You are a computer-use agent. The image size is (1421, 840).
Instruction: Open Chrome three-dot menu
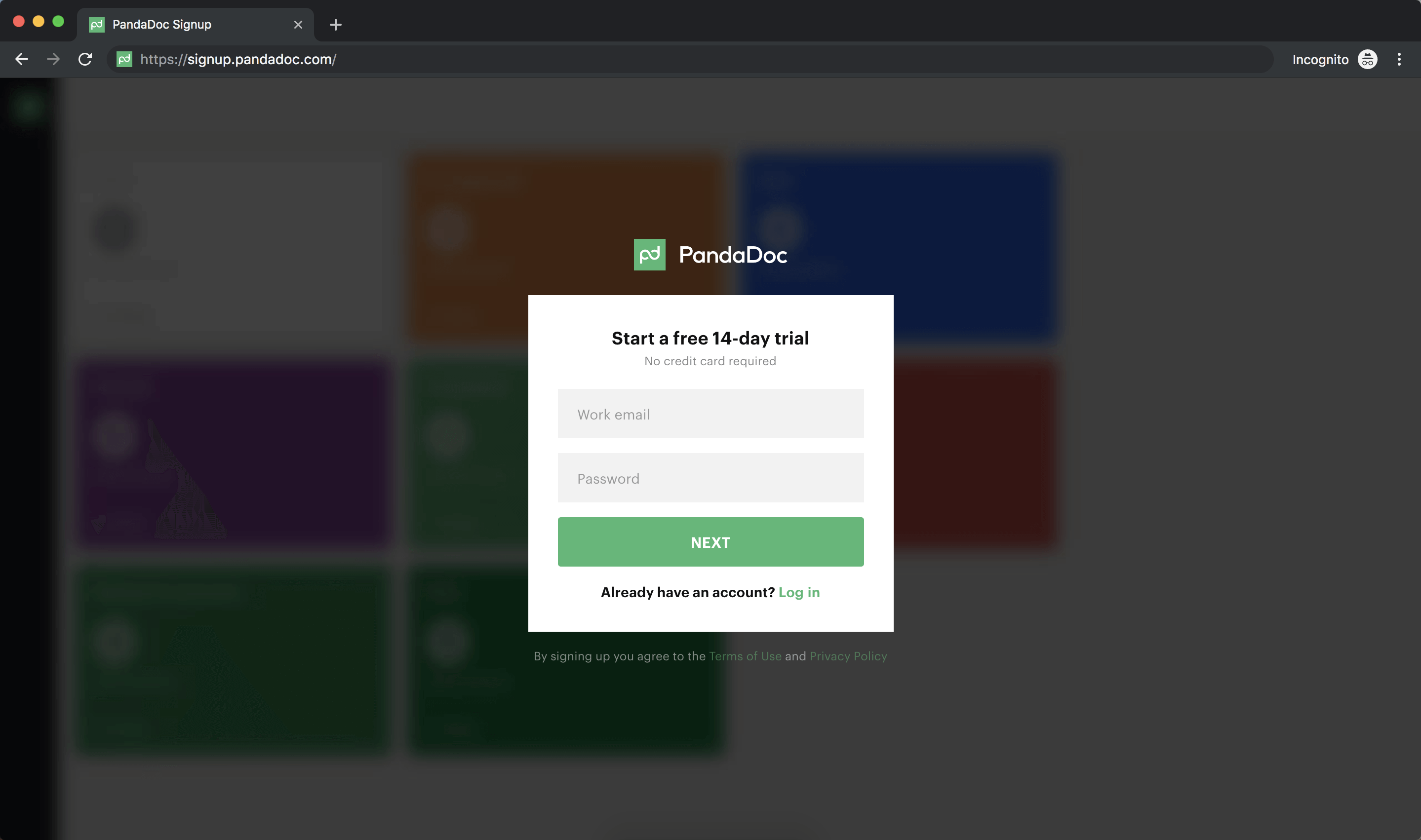coord(1399,59)
